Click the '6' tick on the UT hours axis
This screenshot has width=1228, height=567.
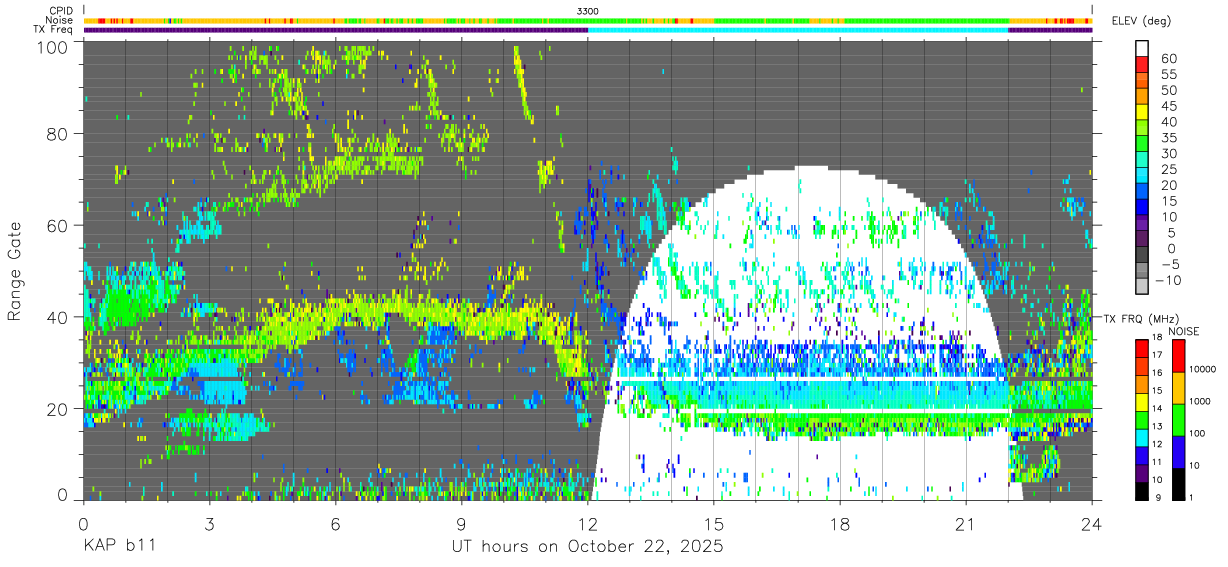[335, 523]
